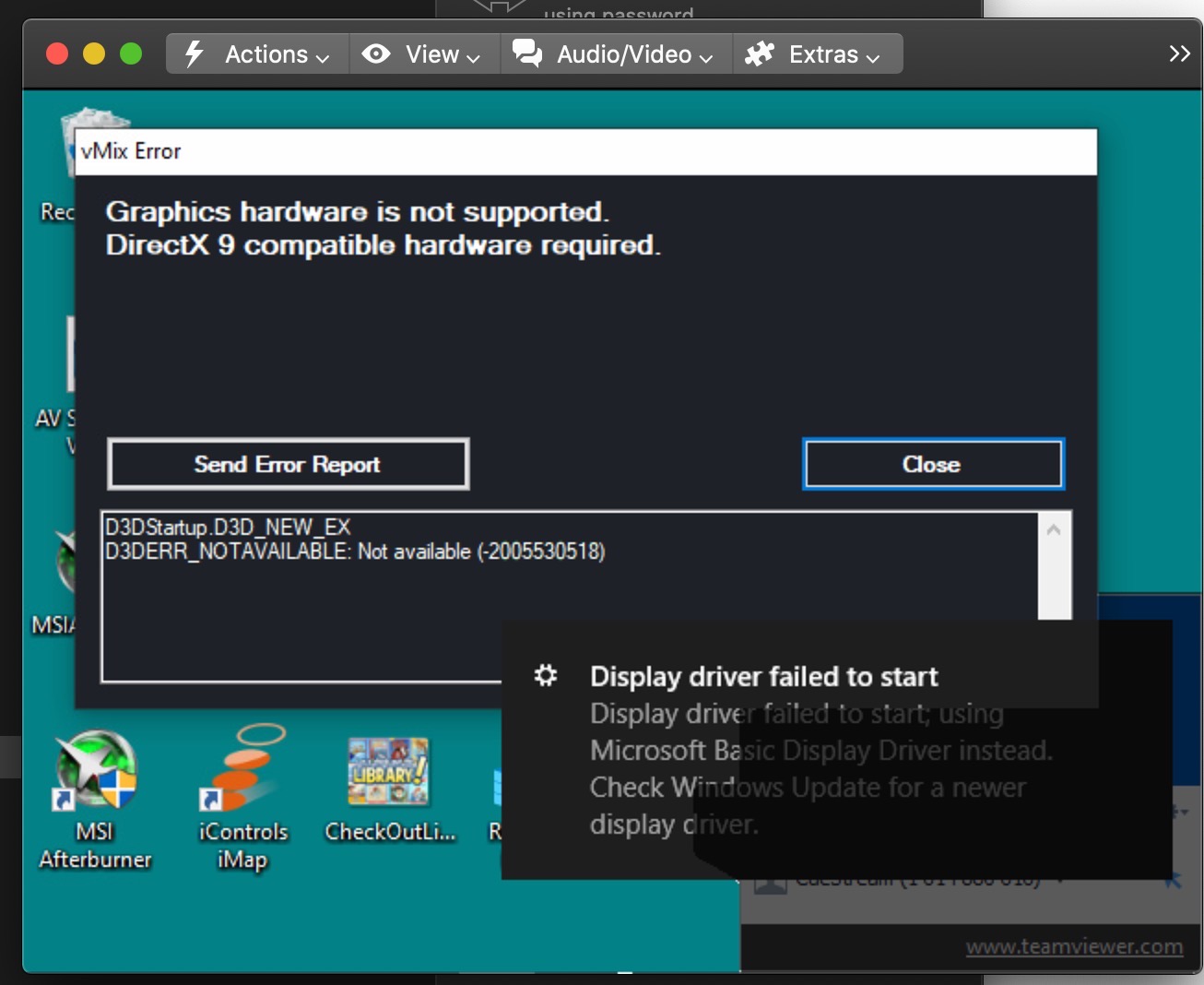Open the Actions menu in TeamViewer toolbar
Screen dimensions: 1204x985
(257, 54)
